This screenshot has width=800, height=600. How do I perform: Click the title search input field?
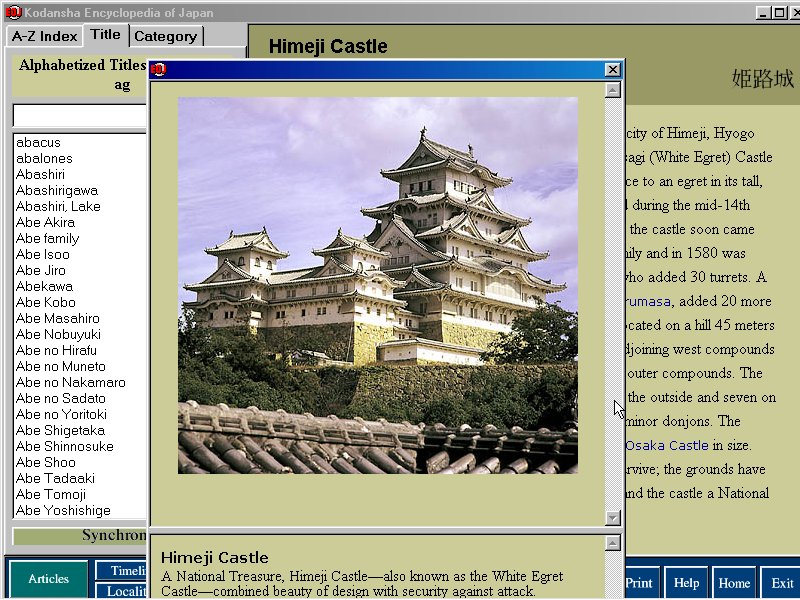[80, 116]
